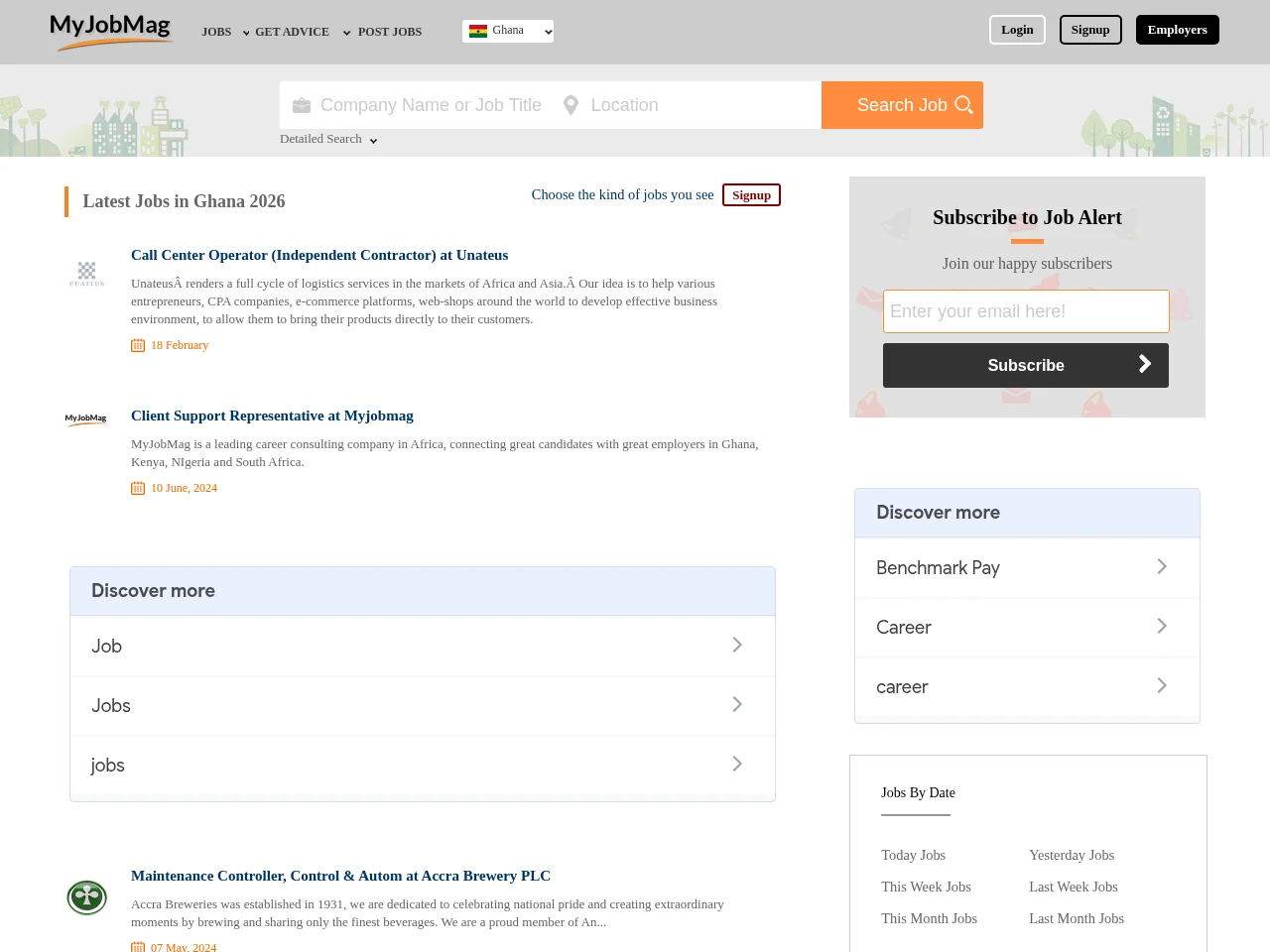Open the GET ADVICE menu
1270x952 pixels.
pos(292,32)
